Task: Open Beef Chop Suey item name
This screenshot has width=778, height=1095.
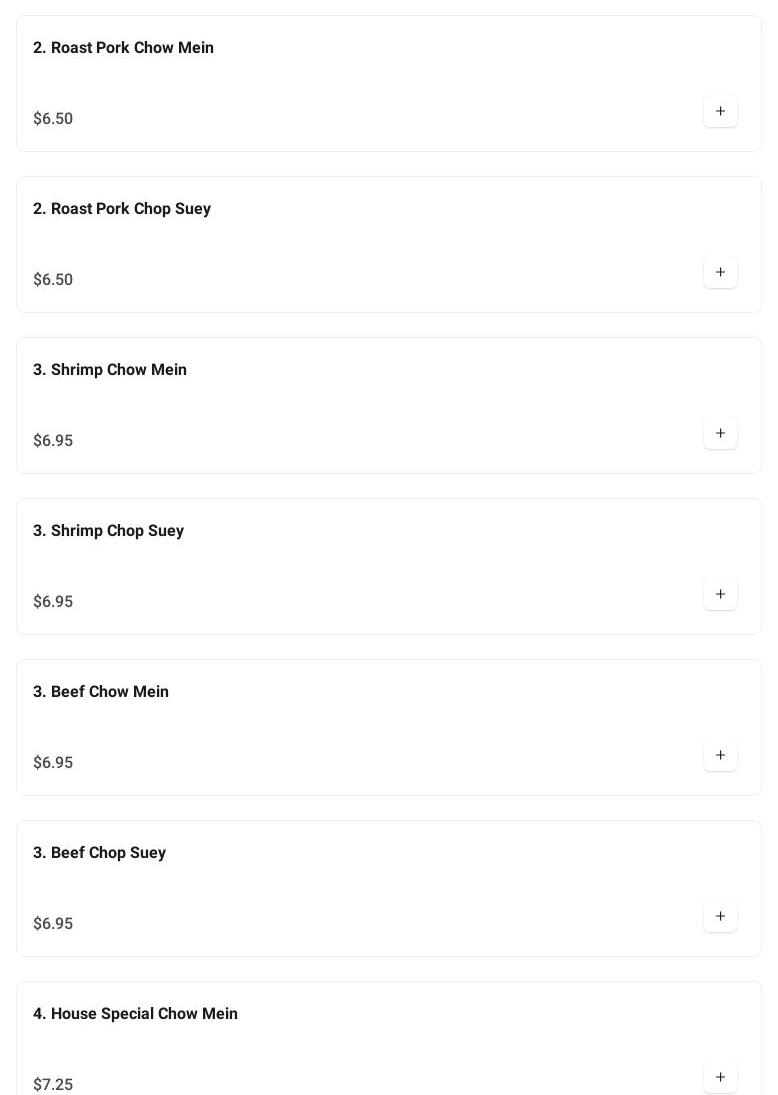Action: tap(99, 853)
